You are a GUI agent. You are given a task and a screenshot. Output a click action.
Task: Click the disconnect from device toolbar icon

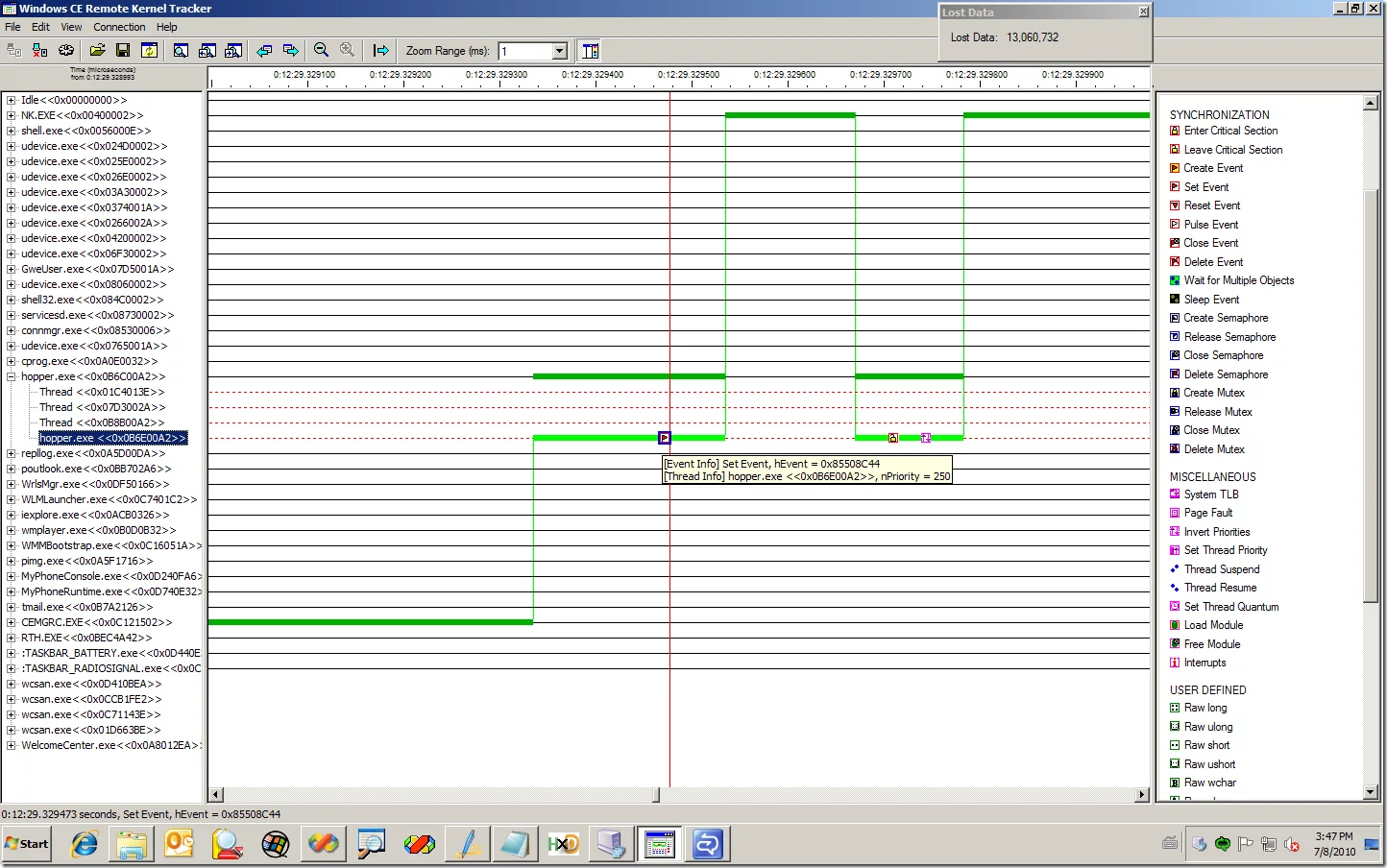click(x=40, y=51)
